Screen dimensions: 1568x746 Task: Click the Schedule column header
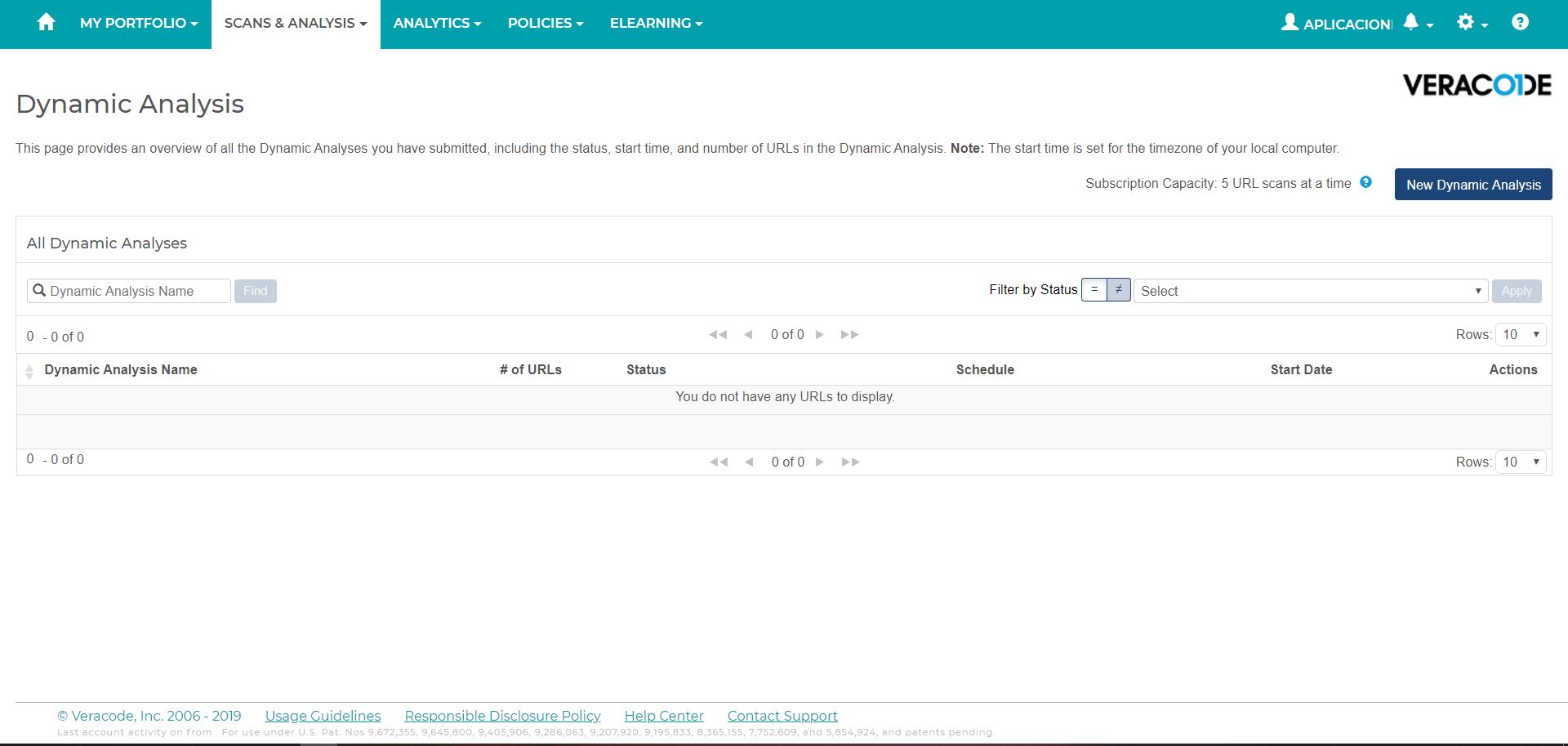pos(985,369)
